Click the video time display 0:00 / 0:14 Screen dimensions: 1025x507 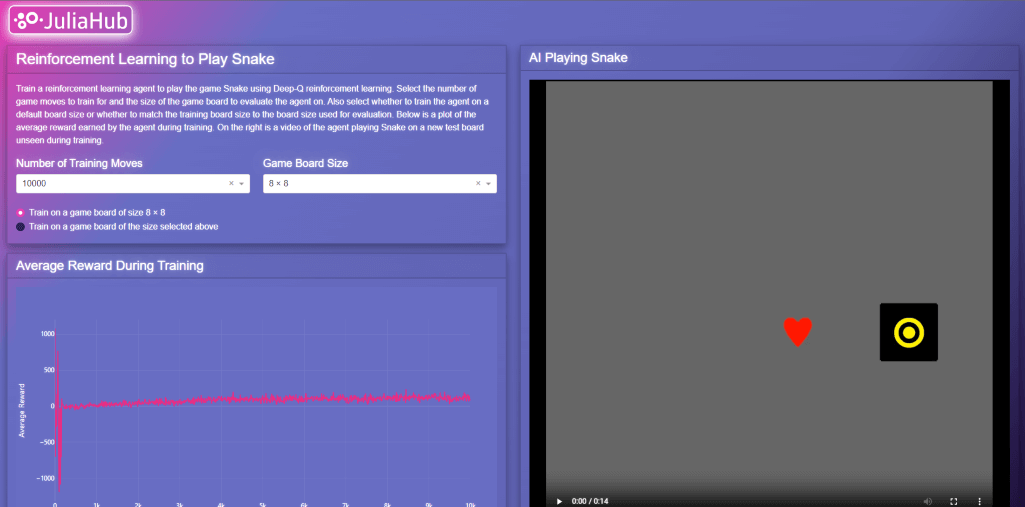591,501
